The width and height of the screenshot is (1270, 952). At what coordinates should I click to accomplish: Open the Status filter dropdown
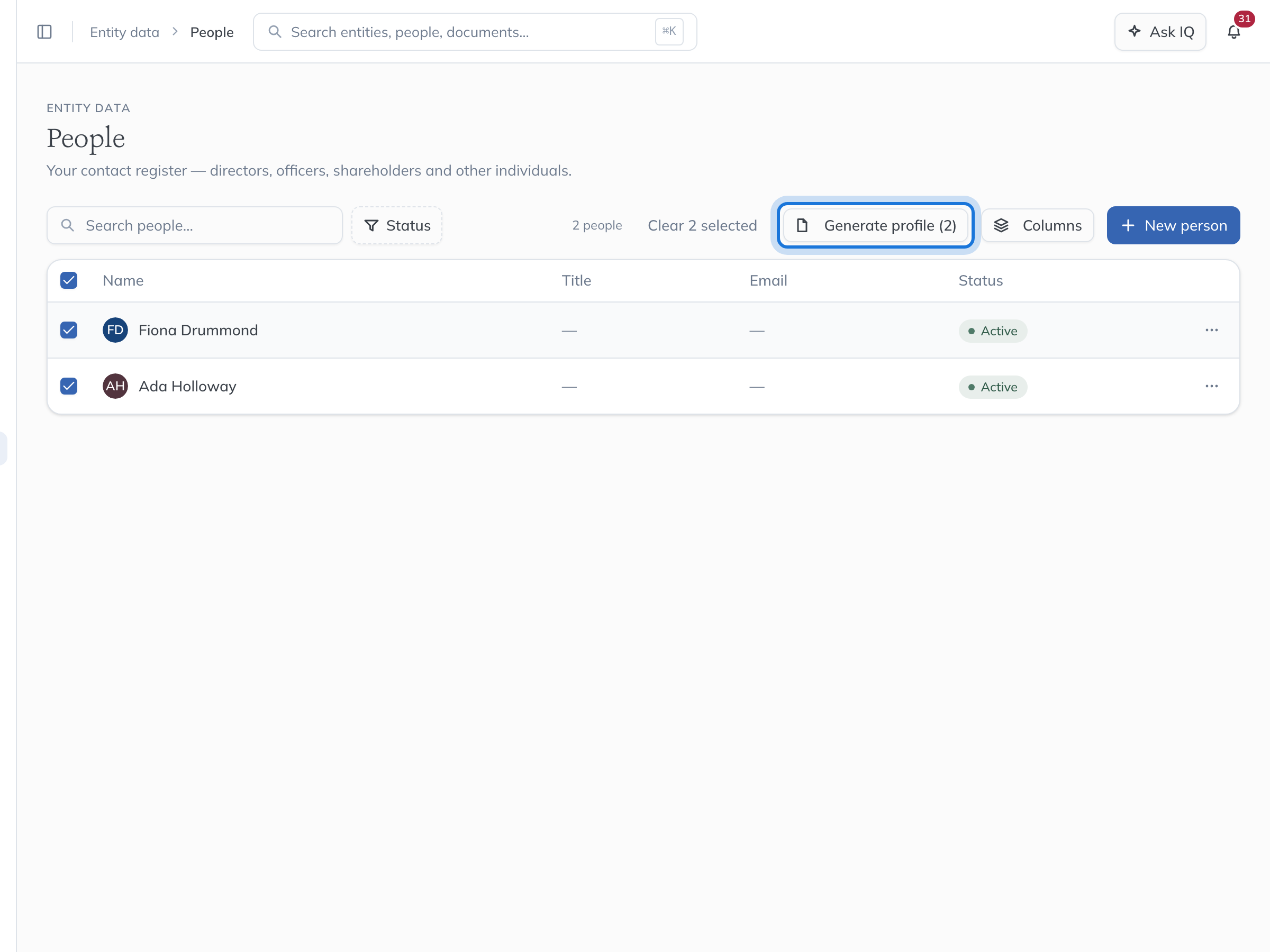coord(397,225)
